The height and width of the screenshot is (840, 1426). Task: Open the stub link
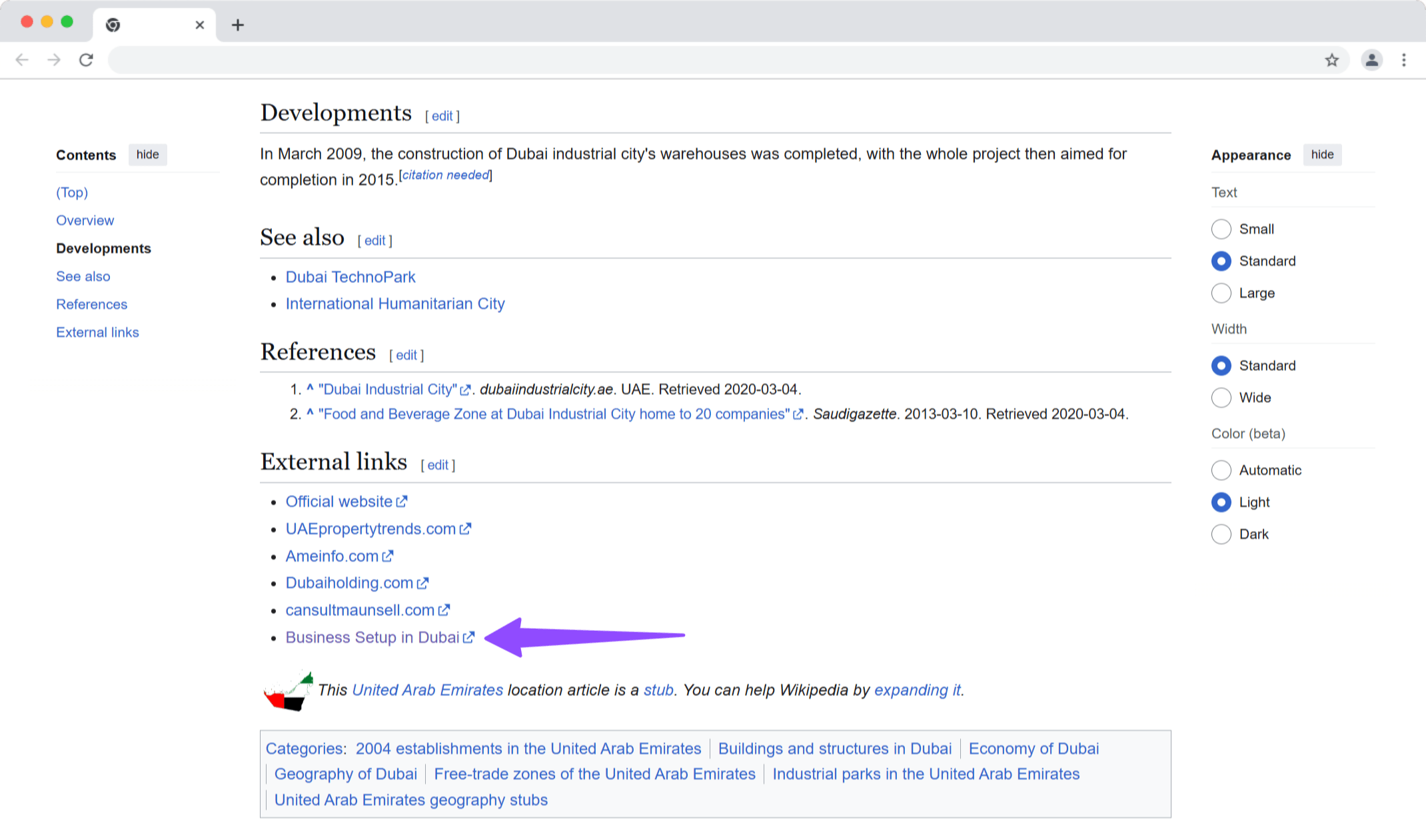pos(658,690)
